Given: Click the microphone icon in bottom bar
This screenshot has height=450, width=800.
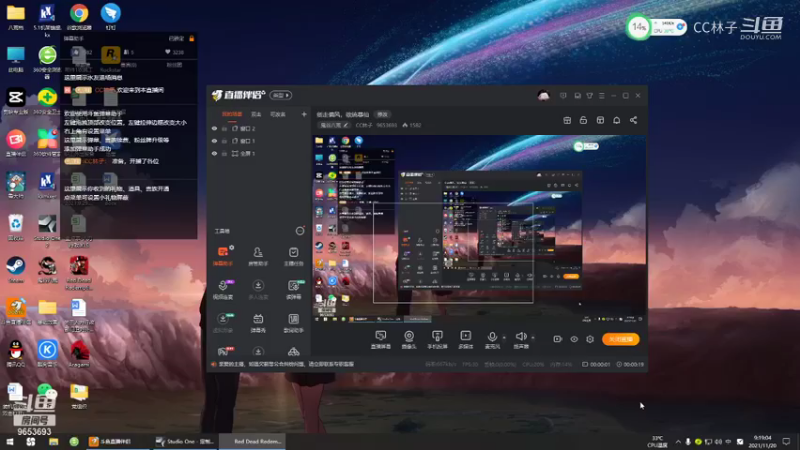Looking at the screenshot, I should [x=492, y=337].
